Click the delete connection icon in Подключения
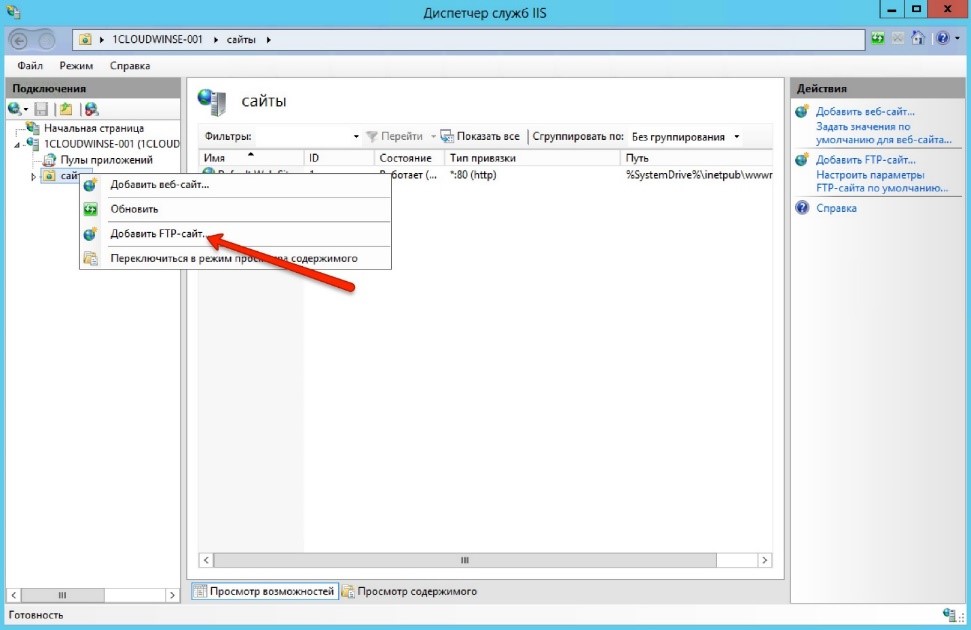Viewport: 971px width, 630px height. coord(91,109)
